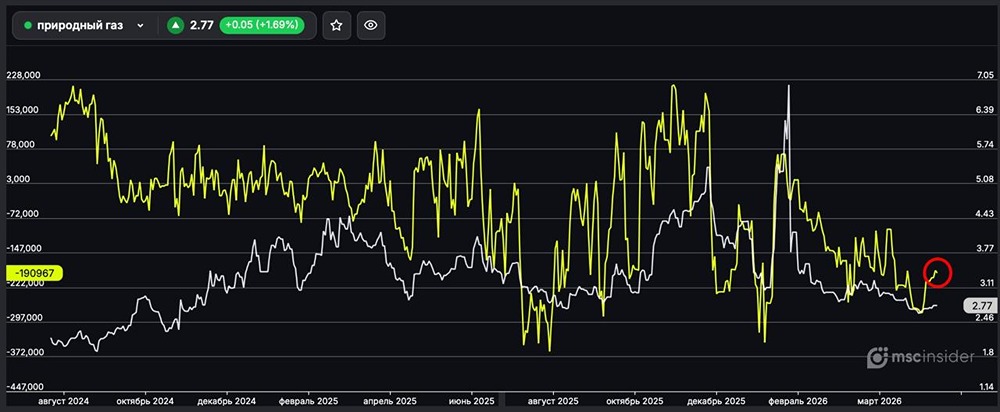The width and height of the screenshot is (1000, 412).
Task: Select февраль 2025 on the time axis
Action: click(x=307, y=400)
